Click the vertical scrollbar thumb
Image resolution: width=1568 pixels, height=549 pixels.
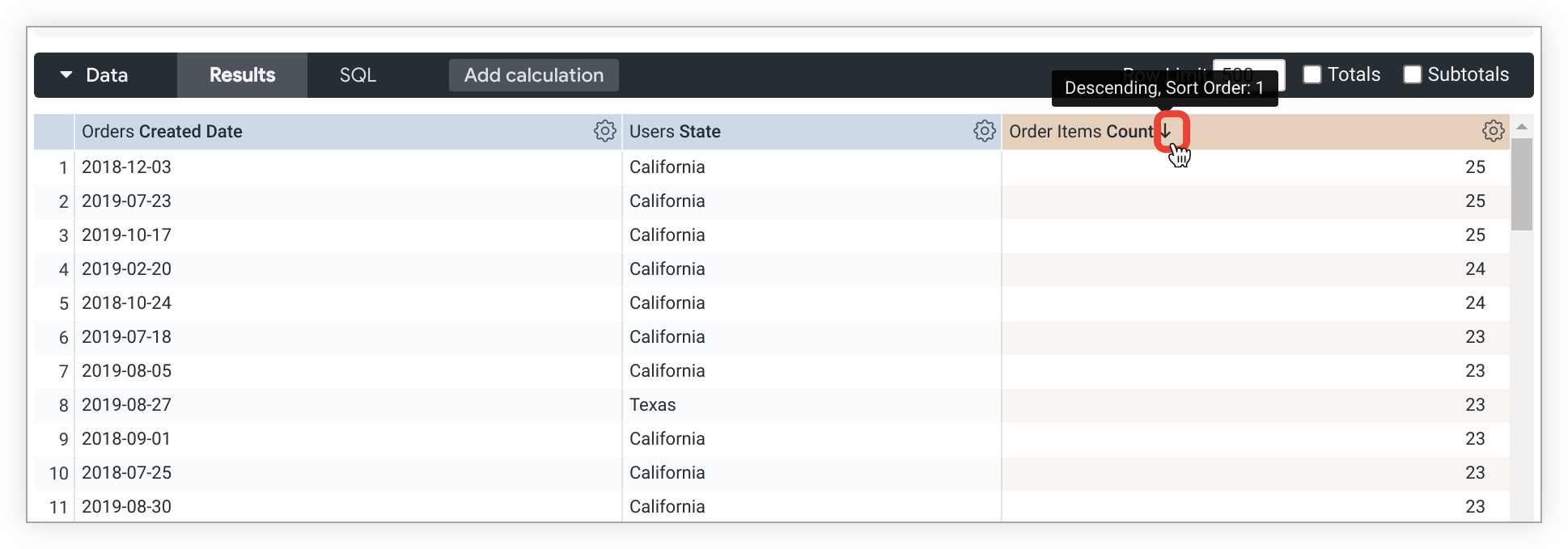pyautogui.click(x=1522, y=184)
